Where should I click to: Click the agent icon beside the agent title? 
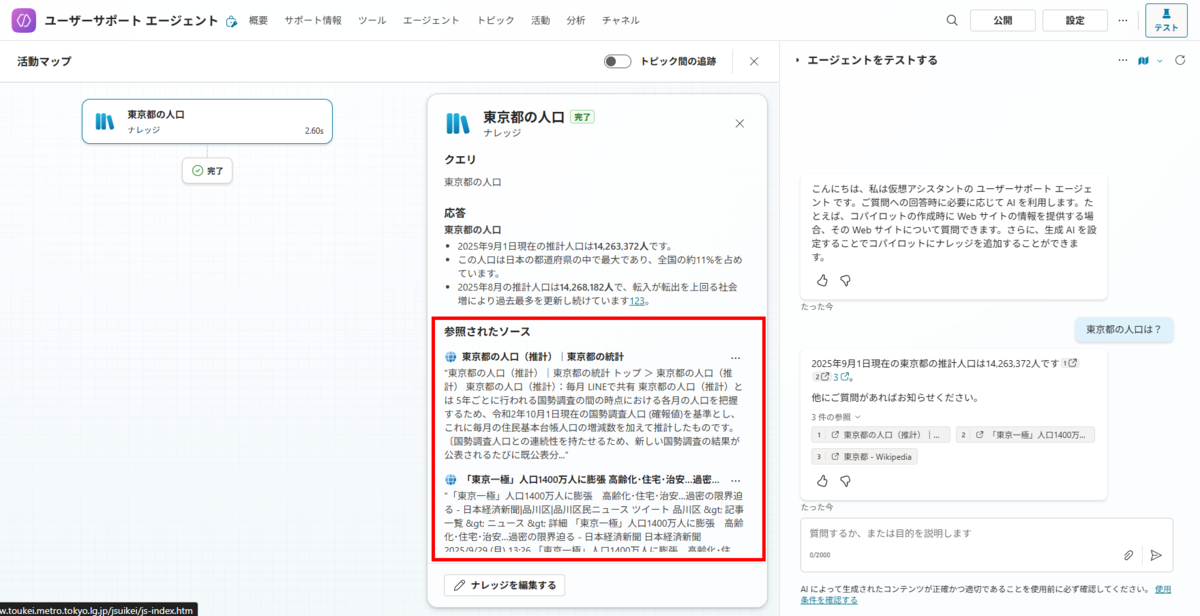click(x=232, y=21)
